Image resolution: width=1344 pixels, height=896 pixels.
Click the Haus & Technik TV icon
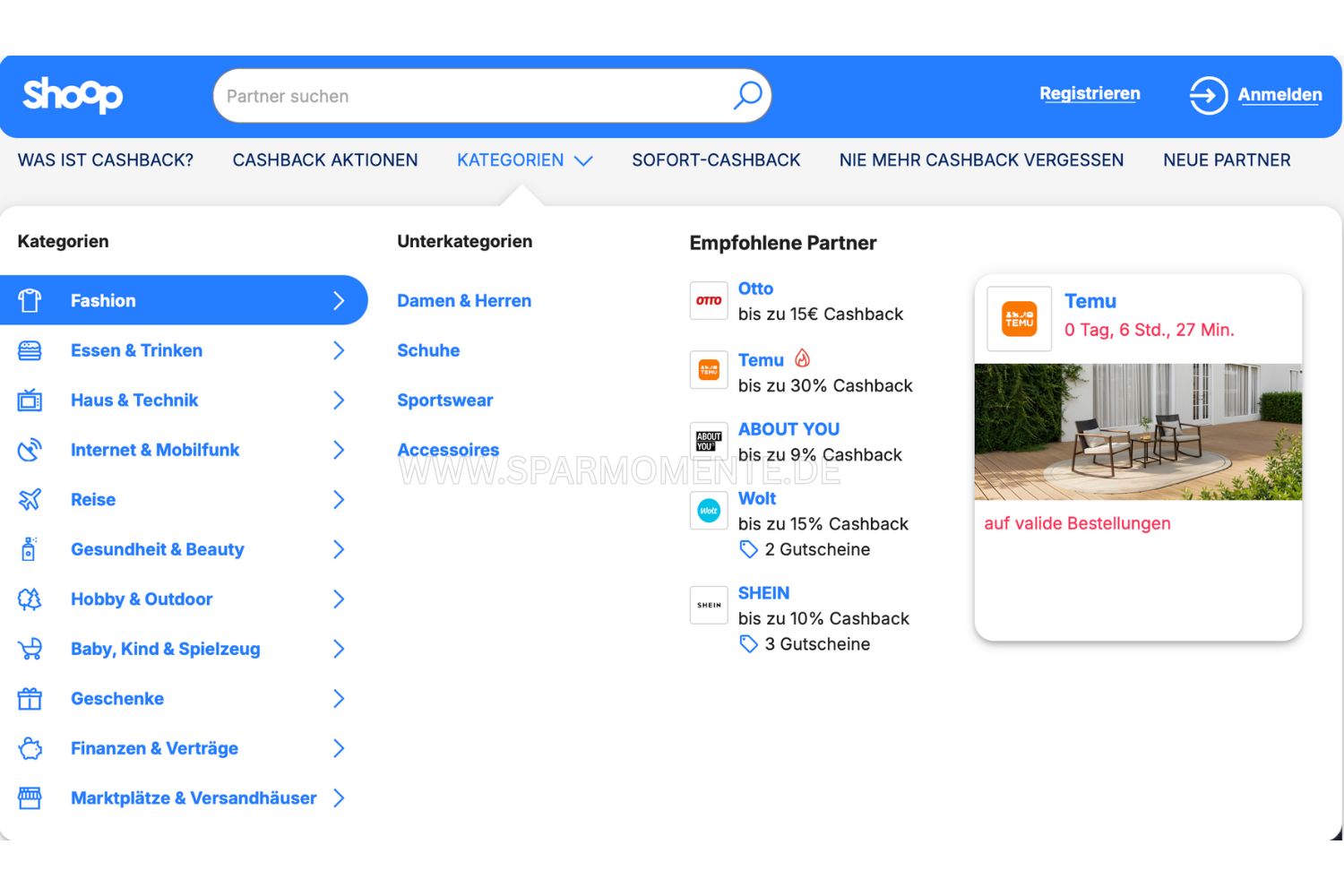click(x=30, y=400)
